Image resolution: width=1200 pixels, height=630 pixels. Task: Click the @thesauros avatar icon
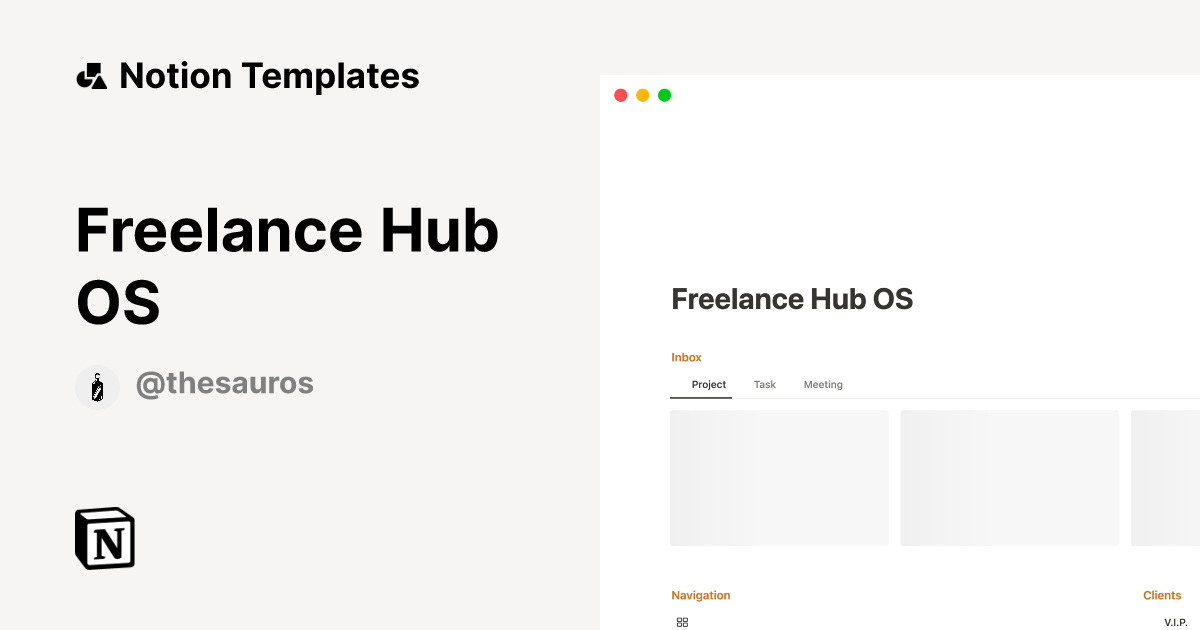pyautogui.click(x=97, y=386)
